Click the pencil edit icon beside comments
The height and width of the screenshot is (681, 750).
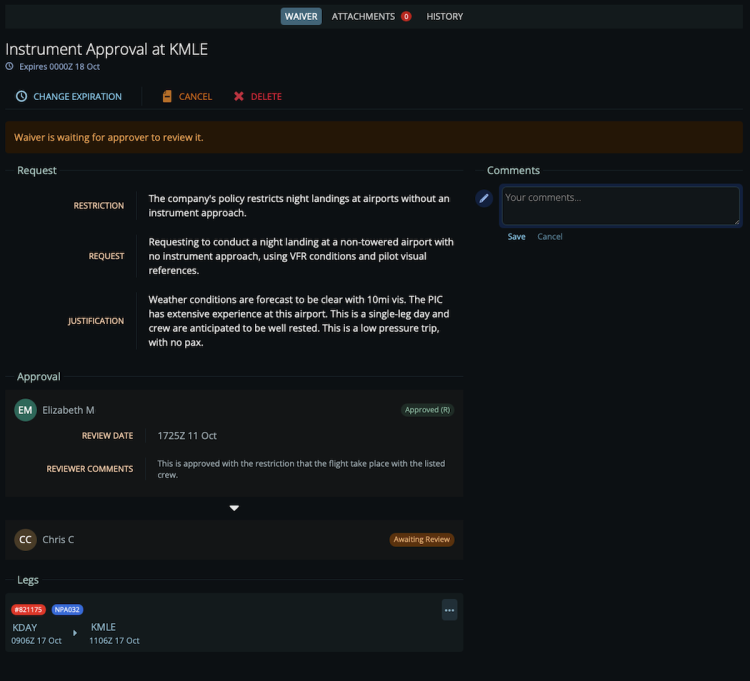point(484,198)
